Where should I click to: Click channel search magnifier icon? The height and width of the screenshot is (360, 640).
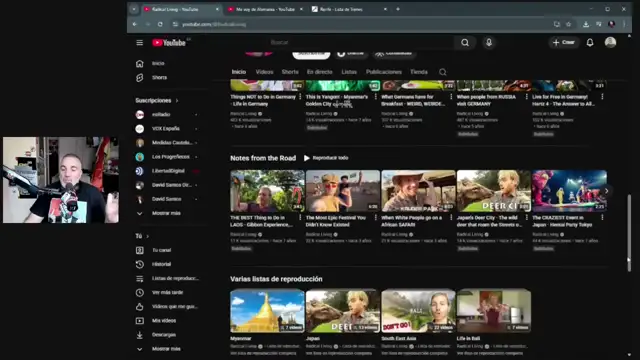(x=442, y=72)
